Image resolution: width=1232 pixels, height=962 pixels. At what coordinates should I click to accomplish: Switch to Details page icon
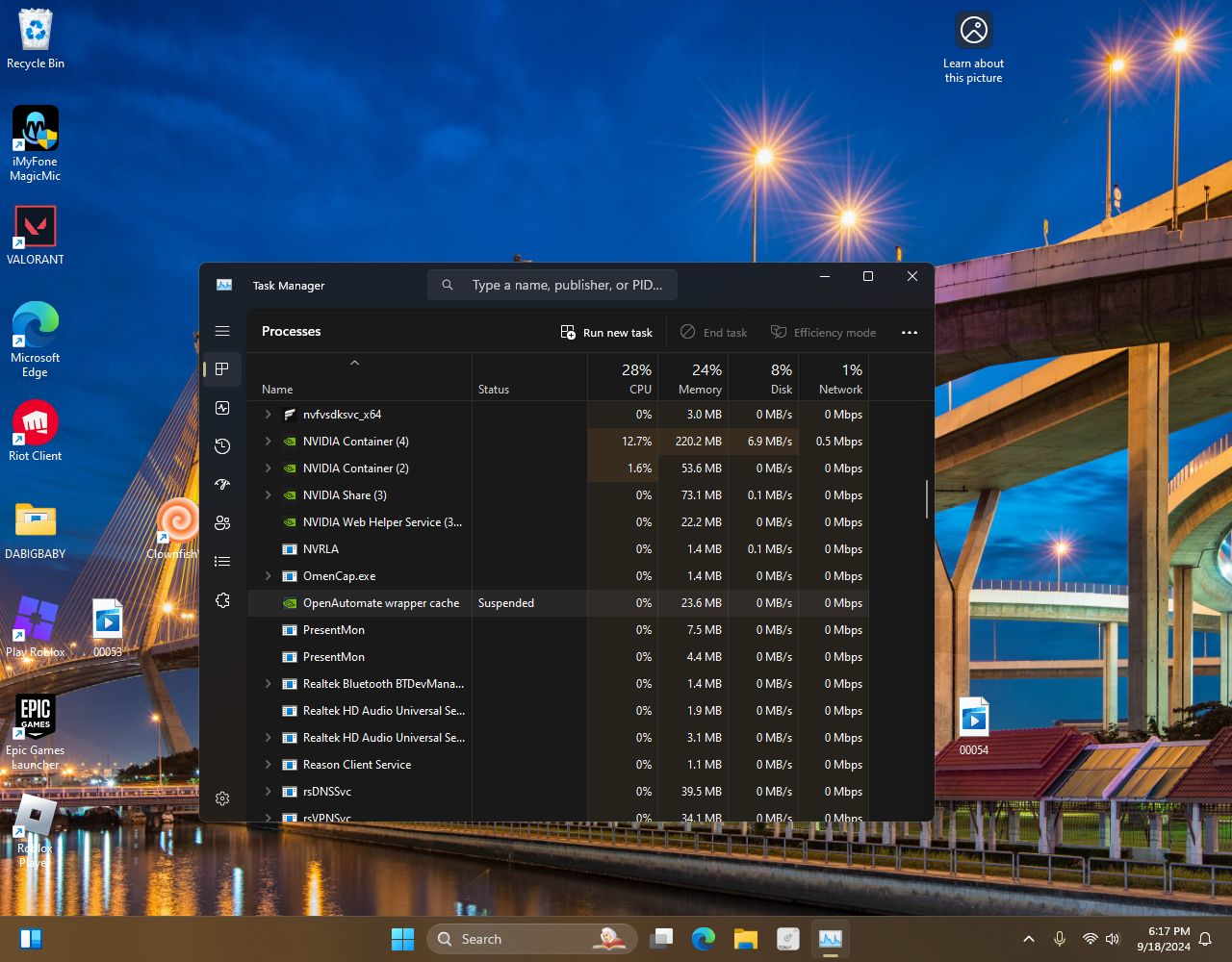pyautogui.click(x=222, y=562)
